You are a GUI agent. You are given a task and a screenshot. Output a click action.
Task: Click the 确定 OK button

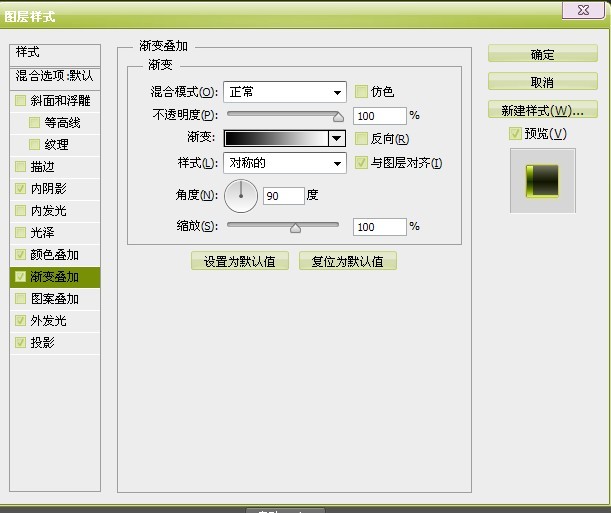tap(543, 54)
